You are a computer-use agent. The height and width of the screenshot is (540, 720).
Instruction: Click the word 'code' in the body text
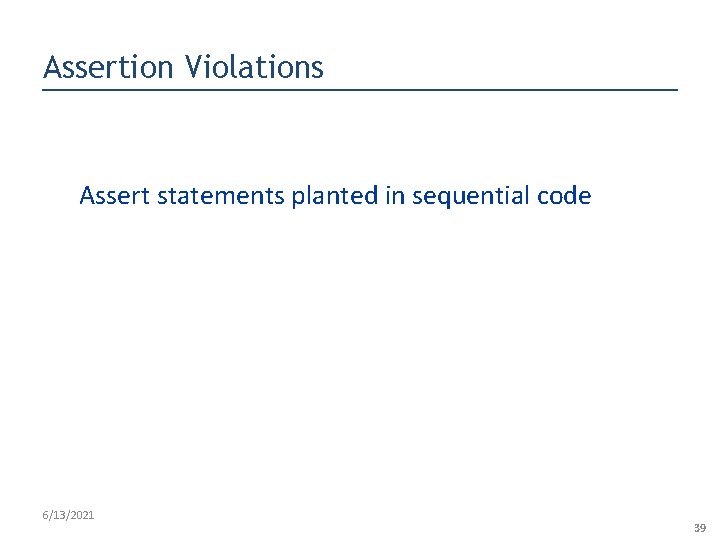click(564, 196)
